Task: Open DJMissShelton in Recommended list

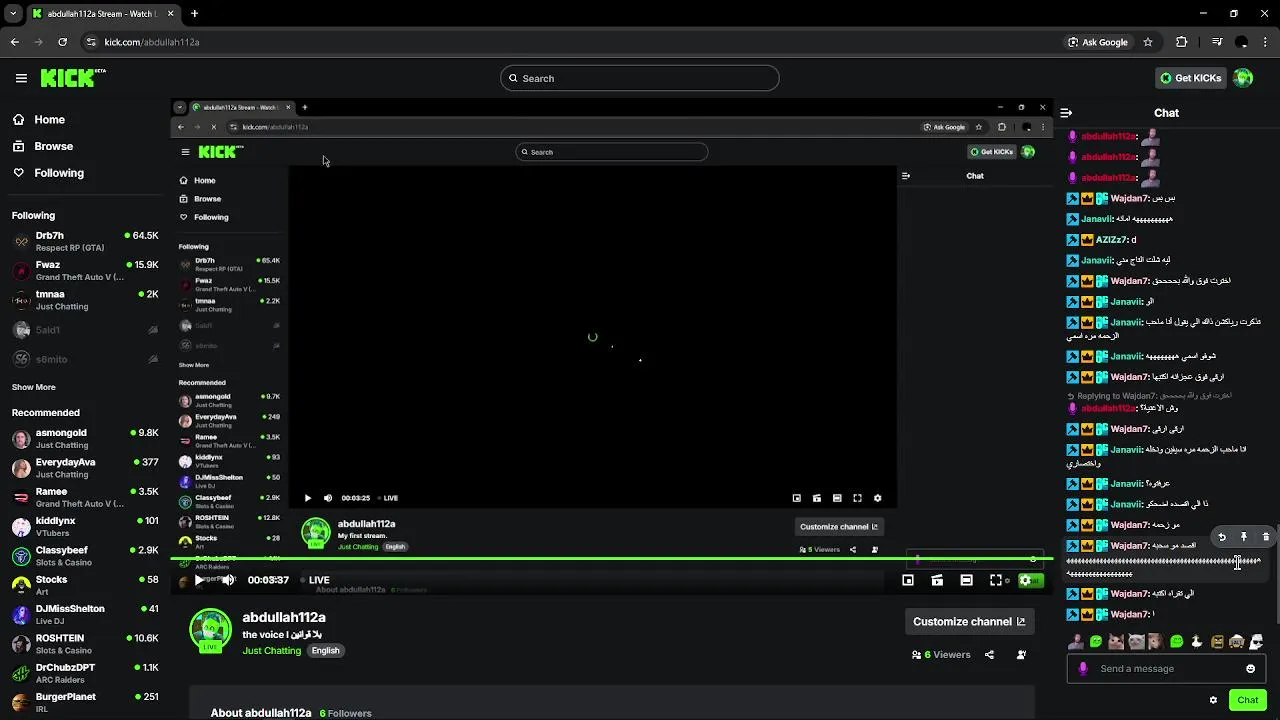Action: pyautogui.click(x=85, y=614)
